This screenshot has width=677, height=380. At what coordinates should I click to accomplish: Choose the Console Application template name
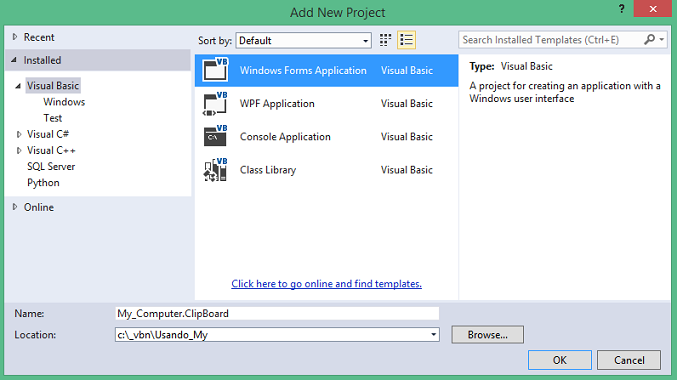click(285, 136)
